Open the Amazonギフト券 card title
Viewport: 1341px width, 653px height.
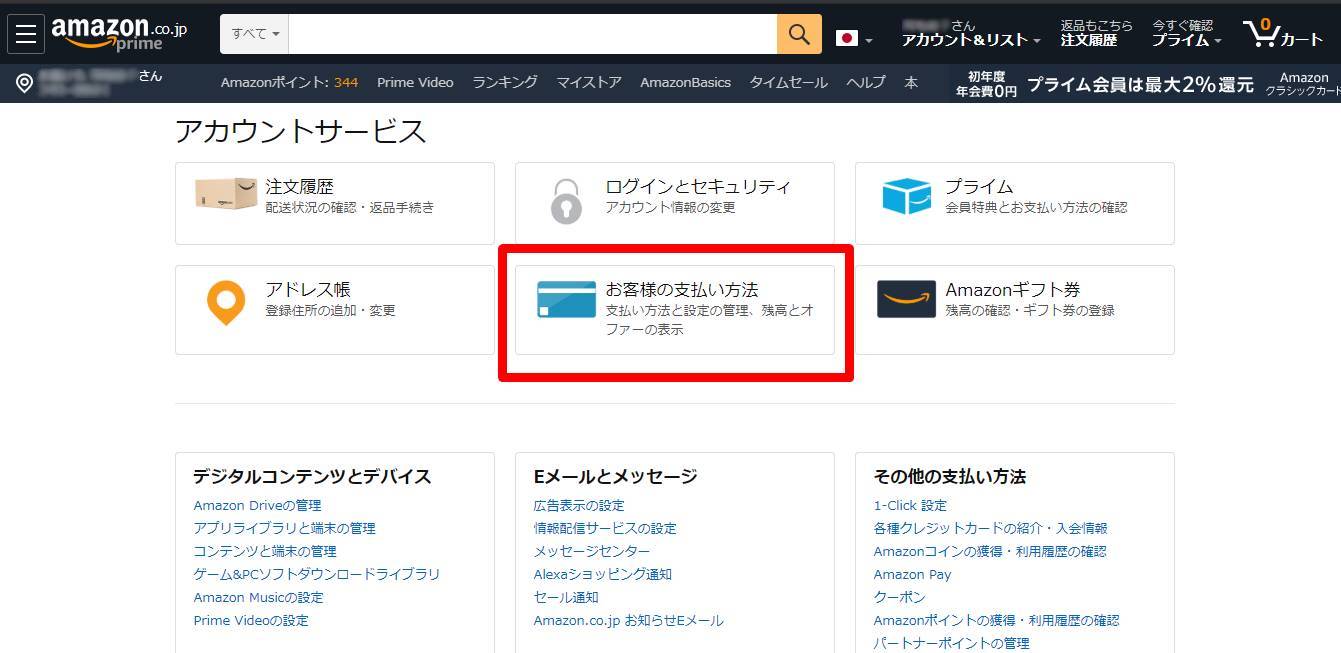1013,290
